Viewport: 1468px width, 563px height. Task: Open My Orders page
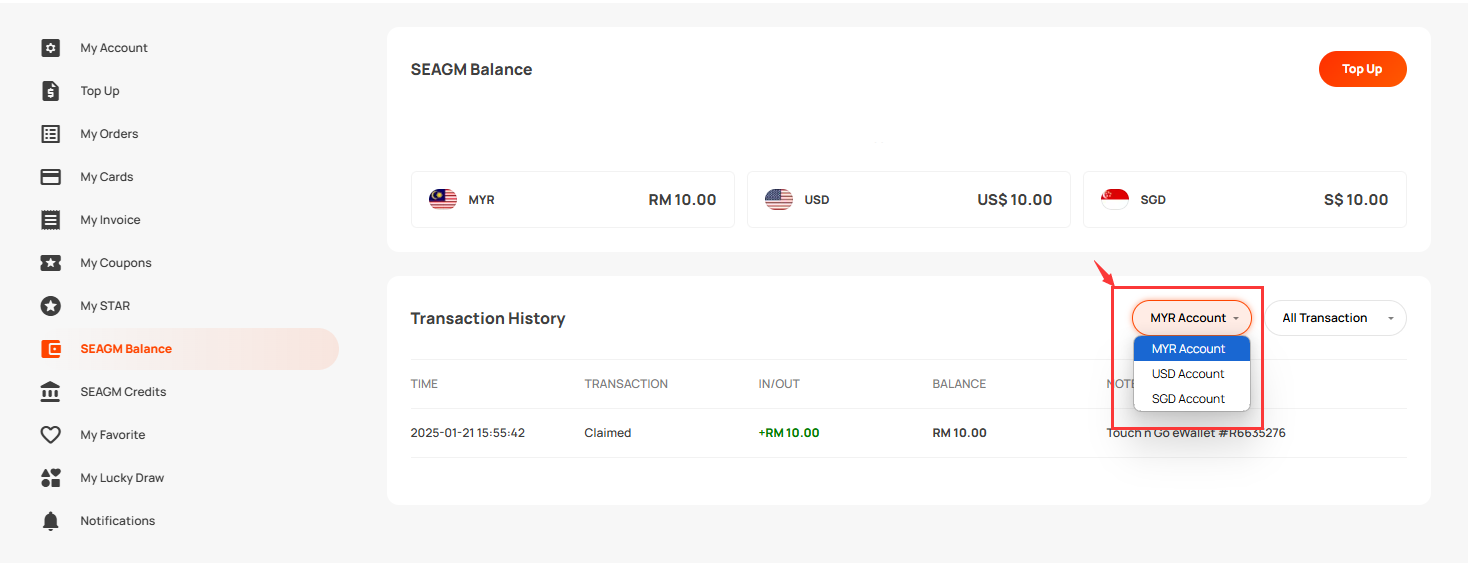(109, 134)
